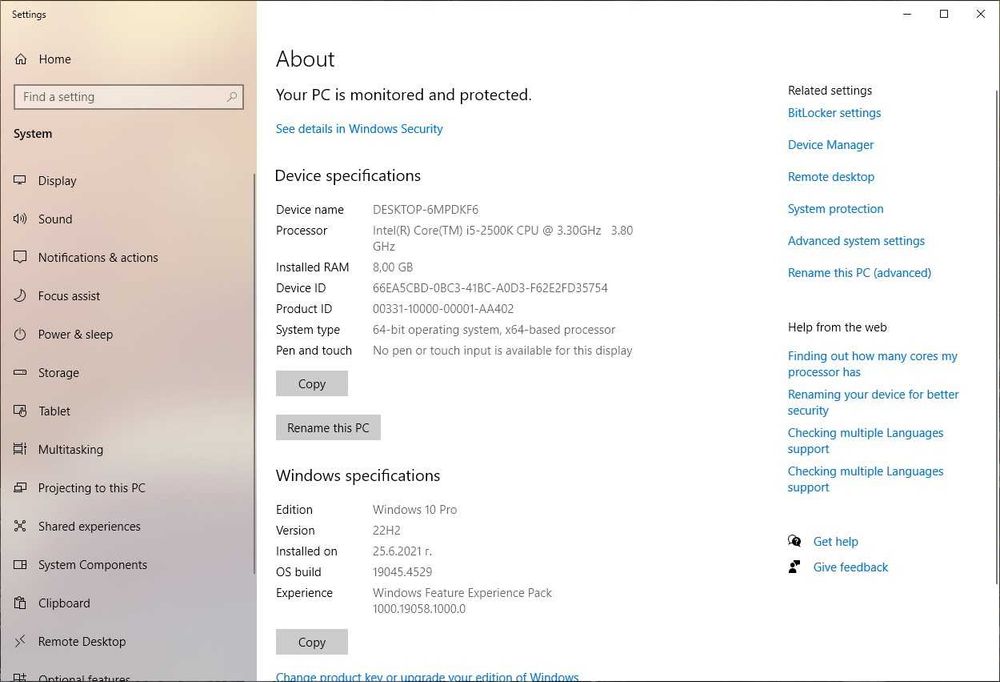Click the Remote Desktop icon
1000x682 pixels.
coord(20,641)
